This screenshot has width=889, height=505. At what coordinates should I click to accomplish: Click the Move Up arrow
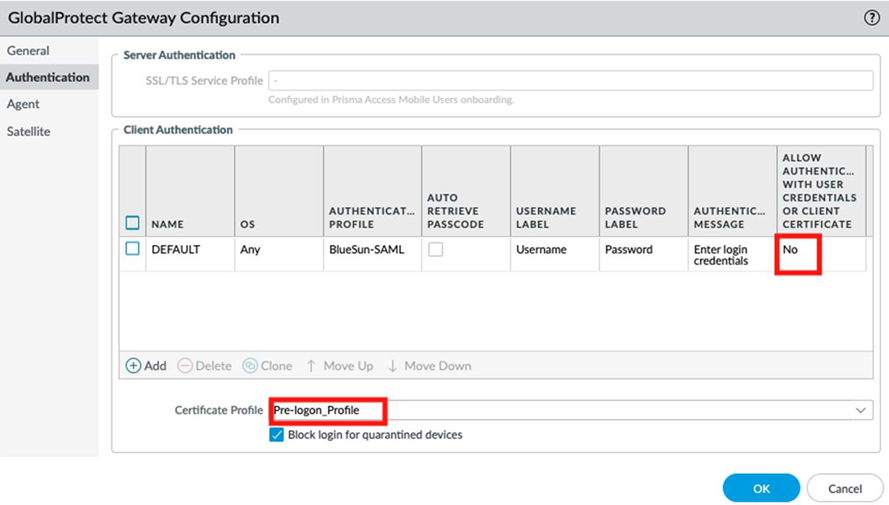[x=311, y=366]
